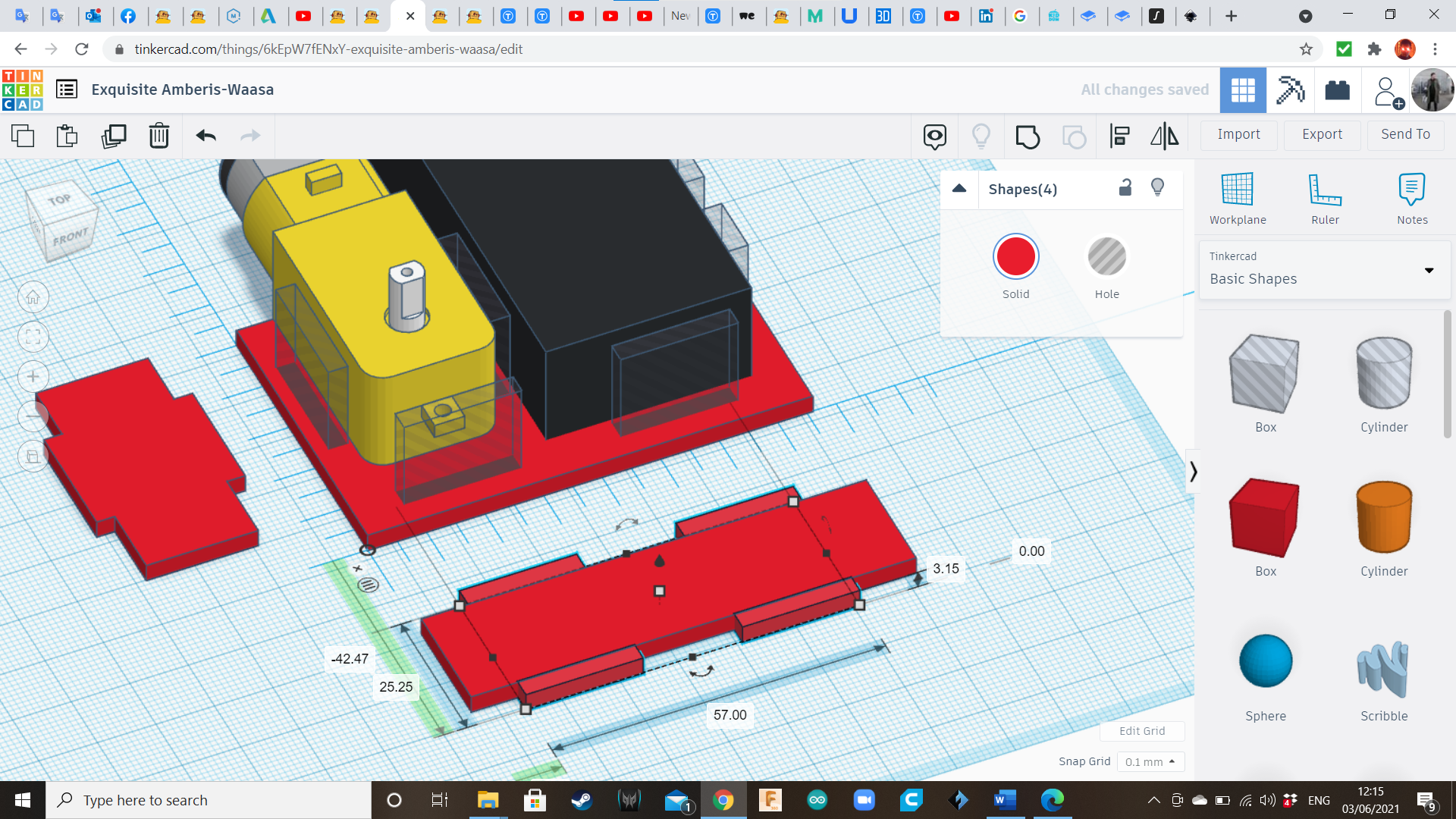
Task: Click the Delete icon to remove shapes
Action: (x=159, y=136)
